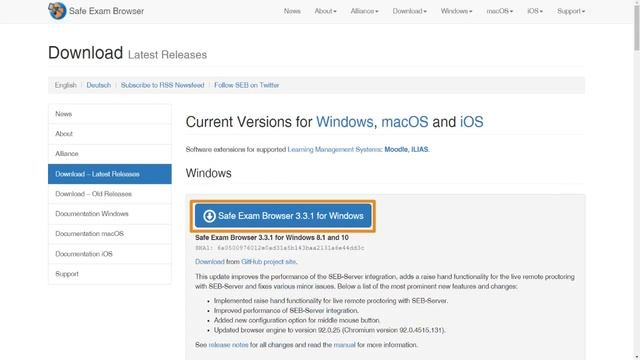The image size is (640, 360).
Task: Open the About dropdown in top navigation
Action: [325, 11]
